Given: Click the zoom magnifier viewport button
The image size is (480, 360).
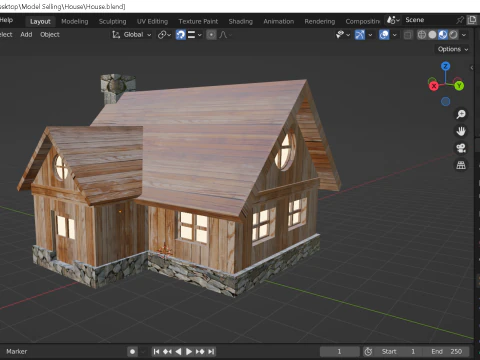Looking at the screenshot, I should (x=461, y=114).
